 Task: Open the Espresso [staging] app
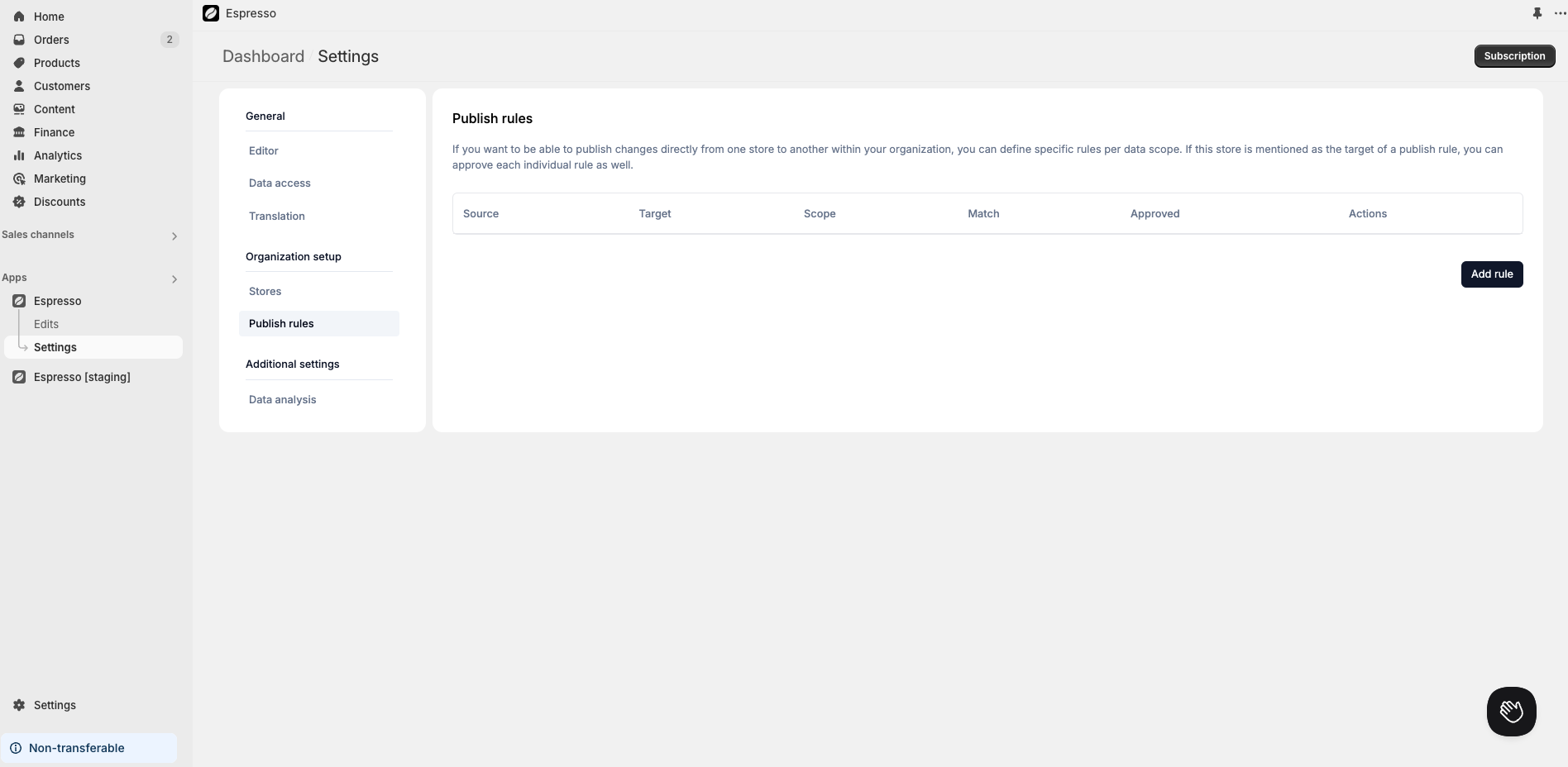click(x=82, y=377)
